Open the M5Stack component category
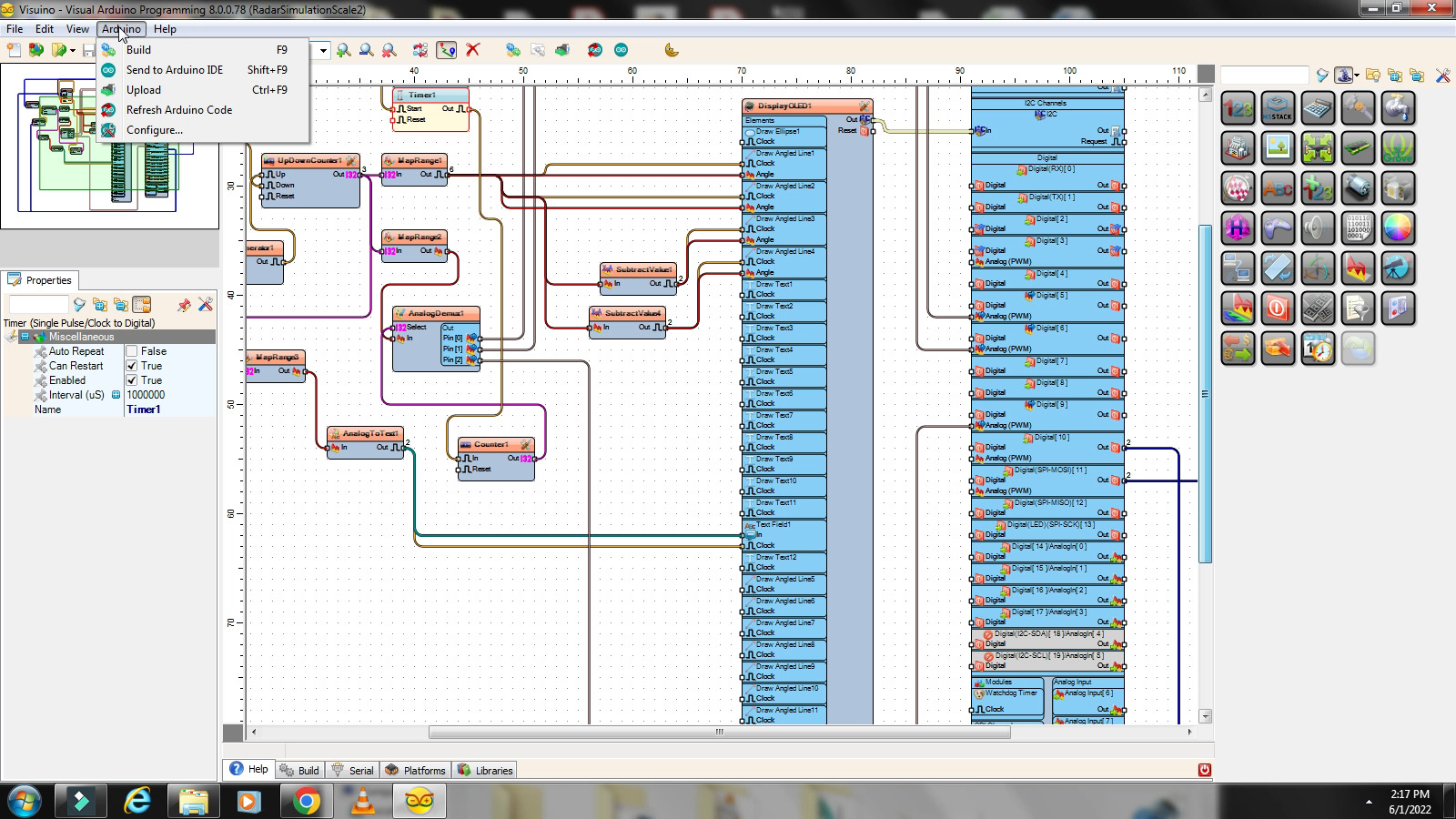1456x819 pixels. tap(1278, 108)
